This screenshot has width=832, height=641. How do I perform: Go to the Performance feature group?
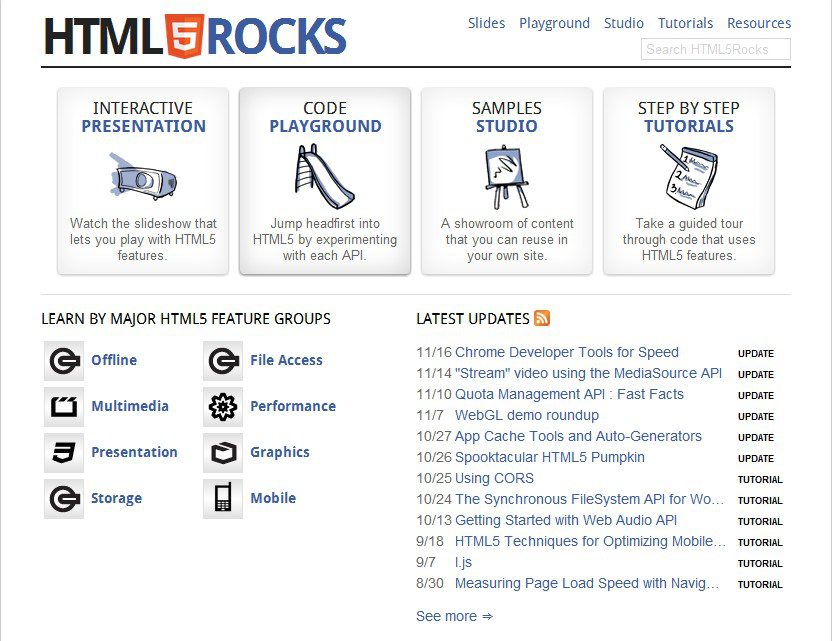pyautogui.click(x=293, y=406)
